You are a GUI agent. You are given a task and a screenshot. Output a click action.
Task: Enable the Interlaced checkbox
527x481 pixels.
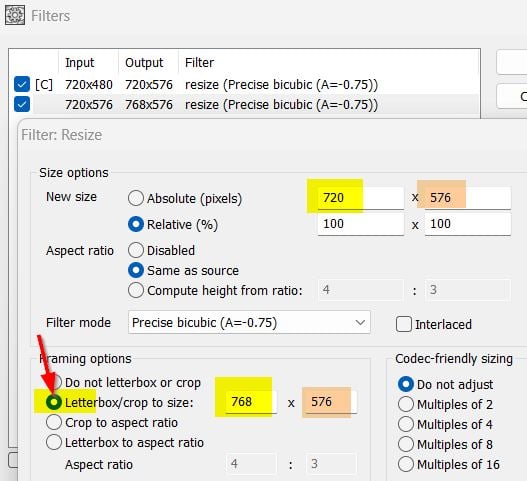(x=404, y=324)
